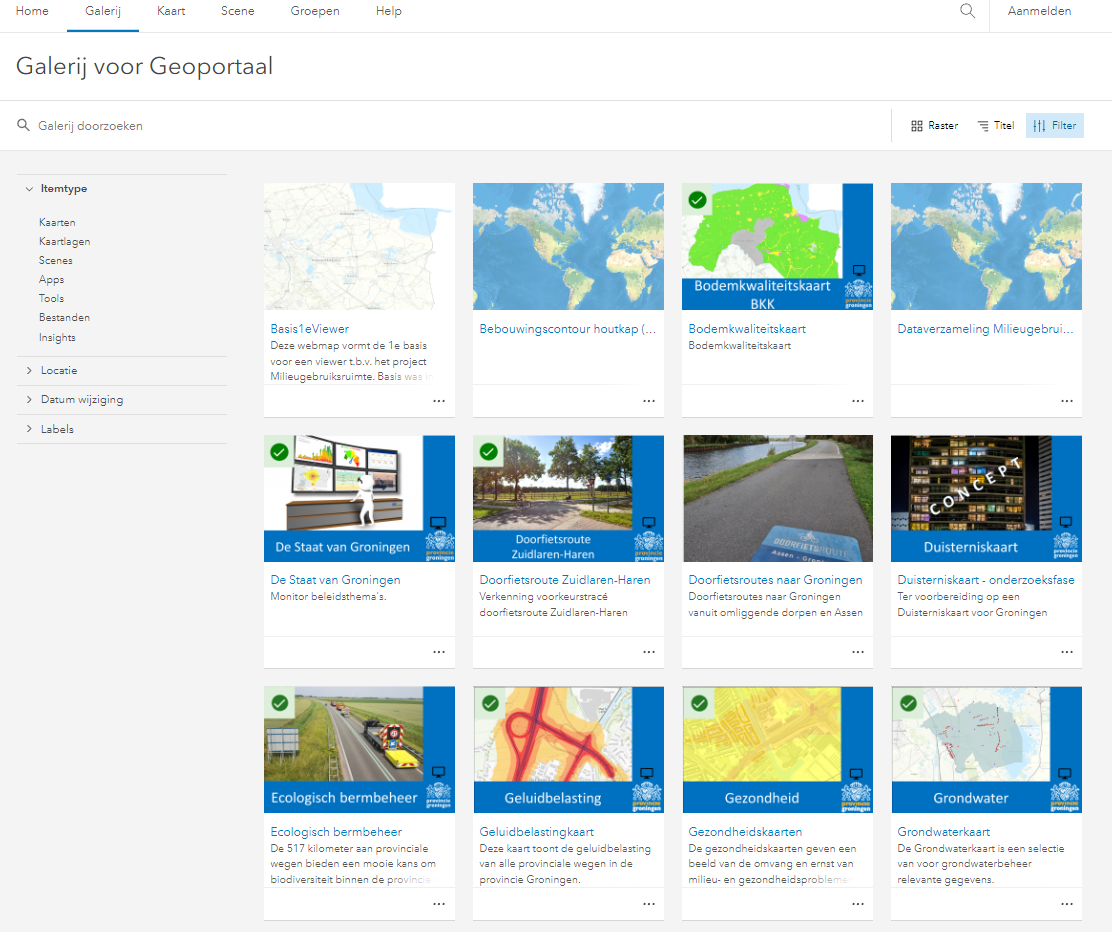
Task: Click the green checkmark on Ecologisch bermbeheer thumbnail
Action: coord(280,703)
